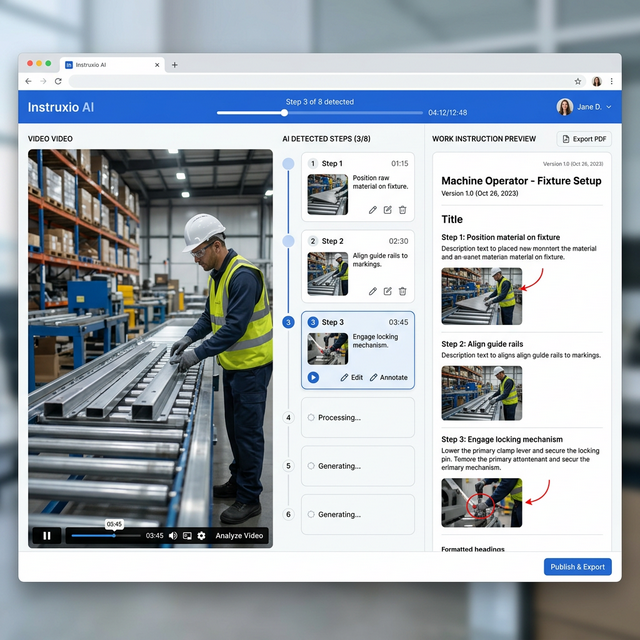Bookmark this page with the star icon
This screenshot has width=640, height=640.
(x=578, y=81)
